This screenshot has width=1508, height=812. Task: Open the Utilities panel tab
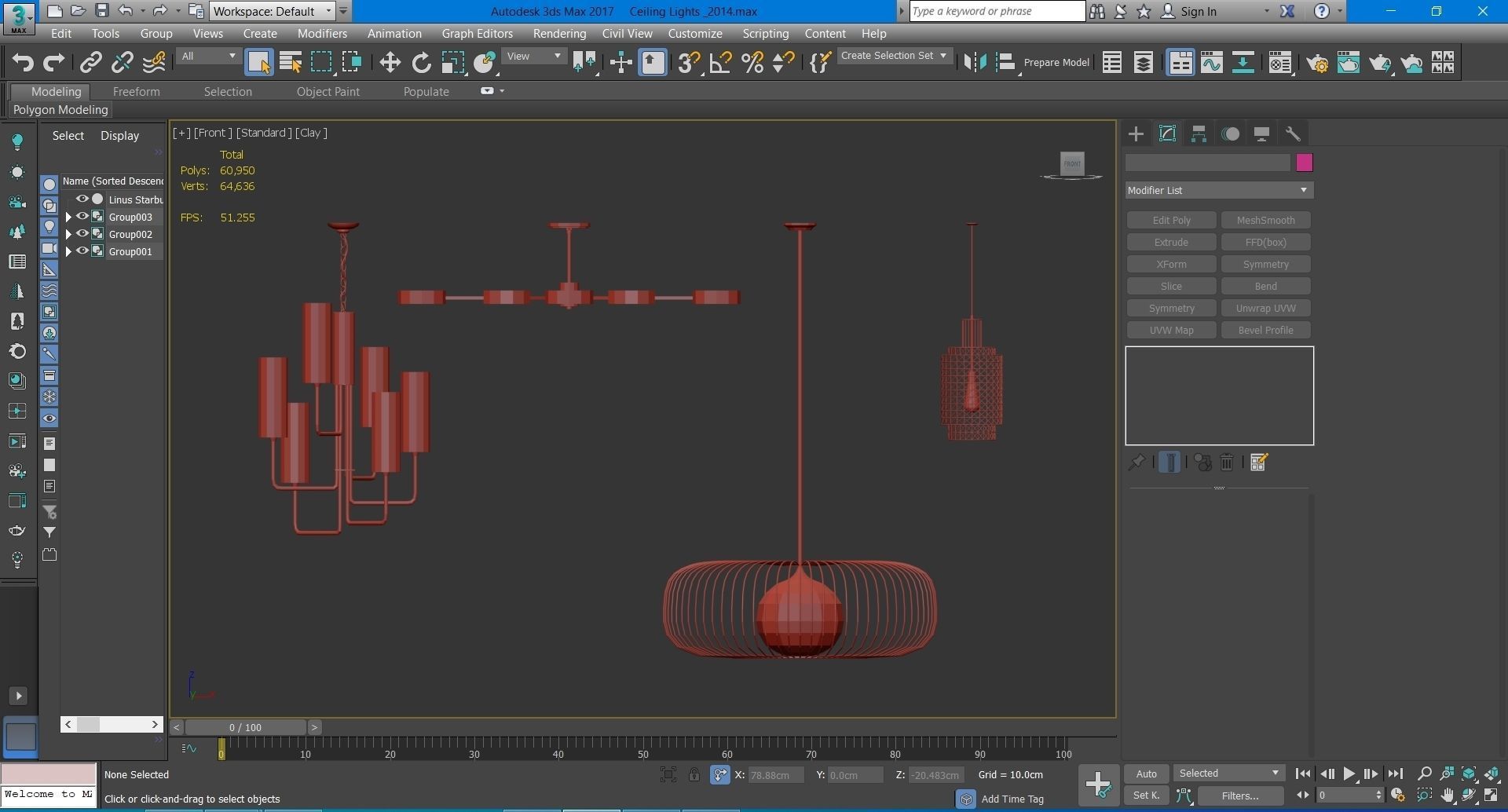(x=1293, y=134)
